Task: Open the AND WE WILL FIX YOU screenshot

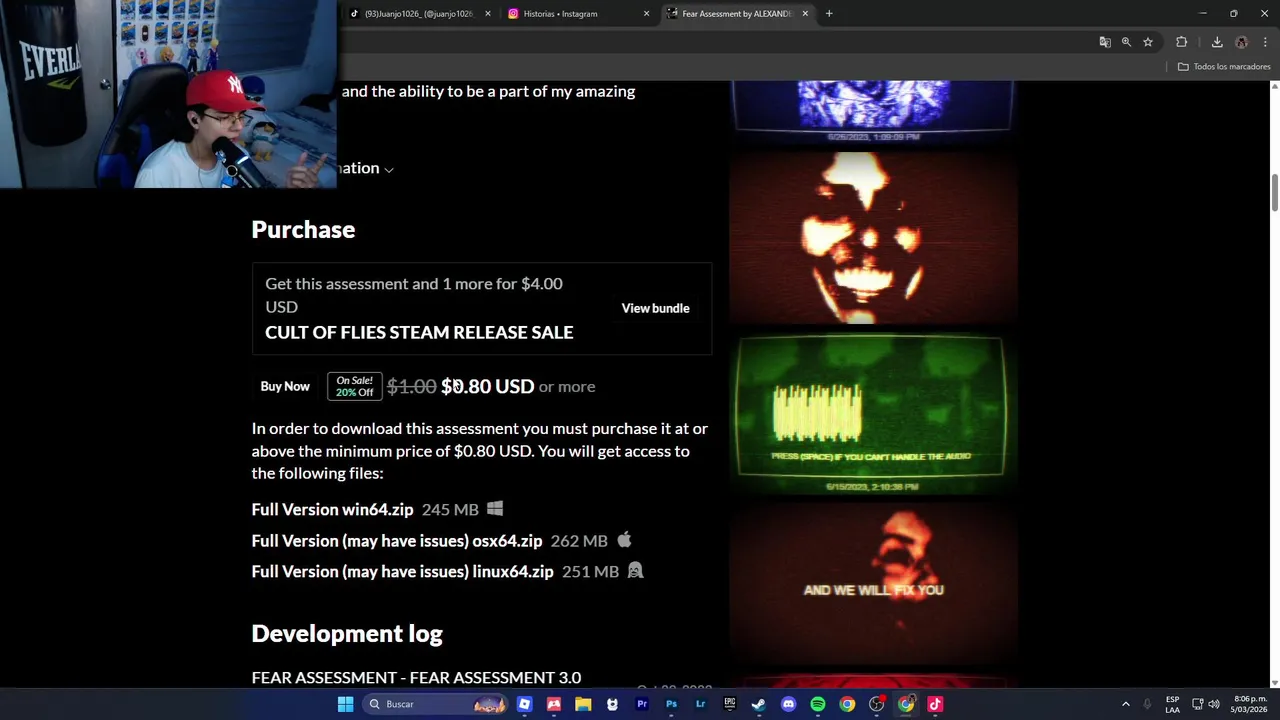Action: 873,585
